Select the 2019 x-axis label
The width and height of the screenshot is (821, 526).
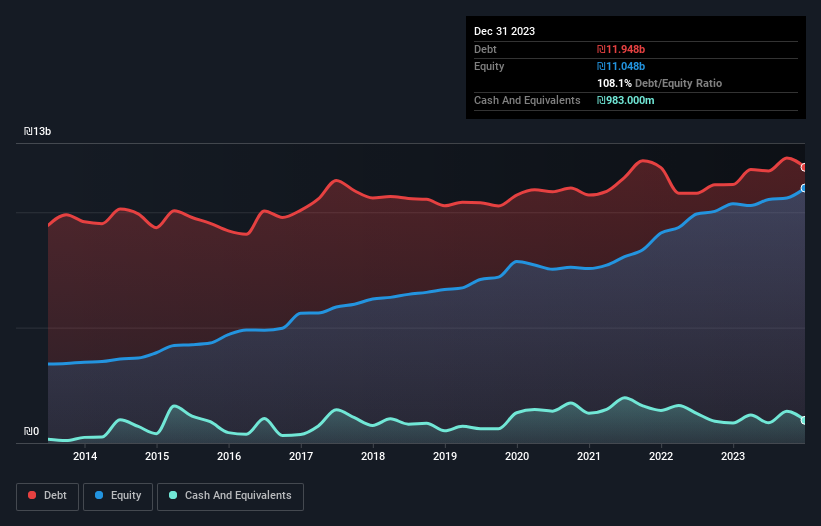tap(445, 456)
